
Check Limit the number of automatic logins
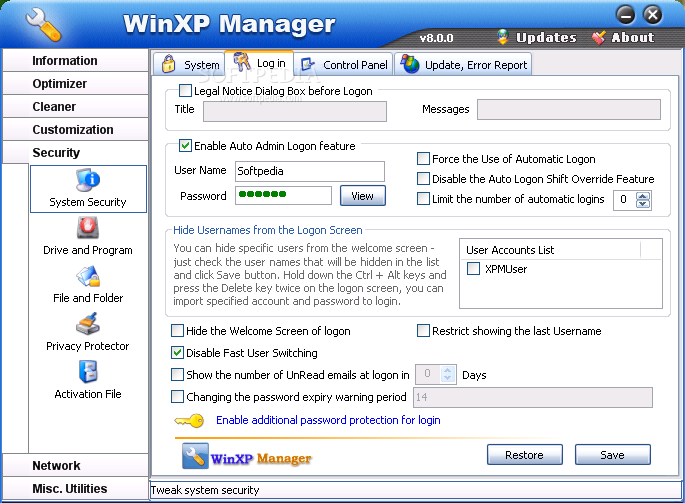423,199
